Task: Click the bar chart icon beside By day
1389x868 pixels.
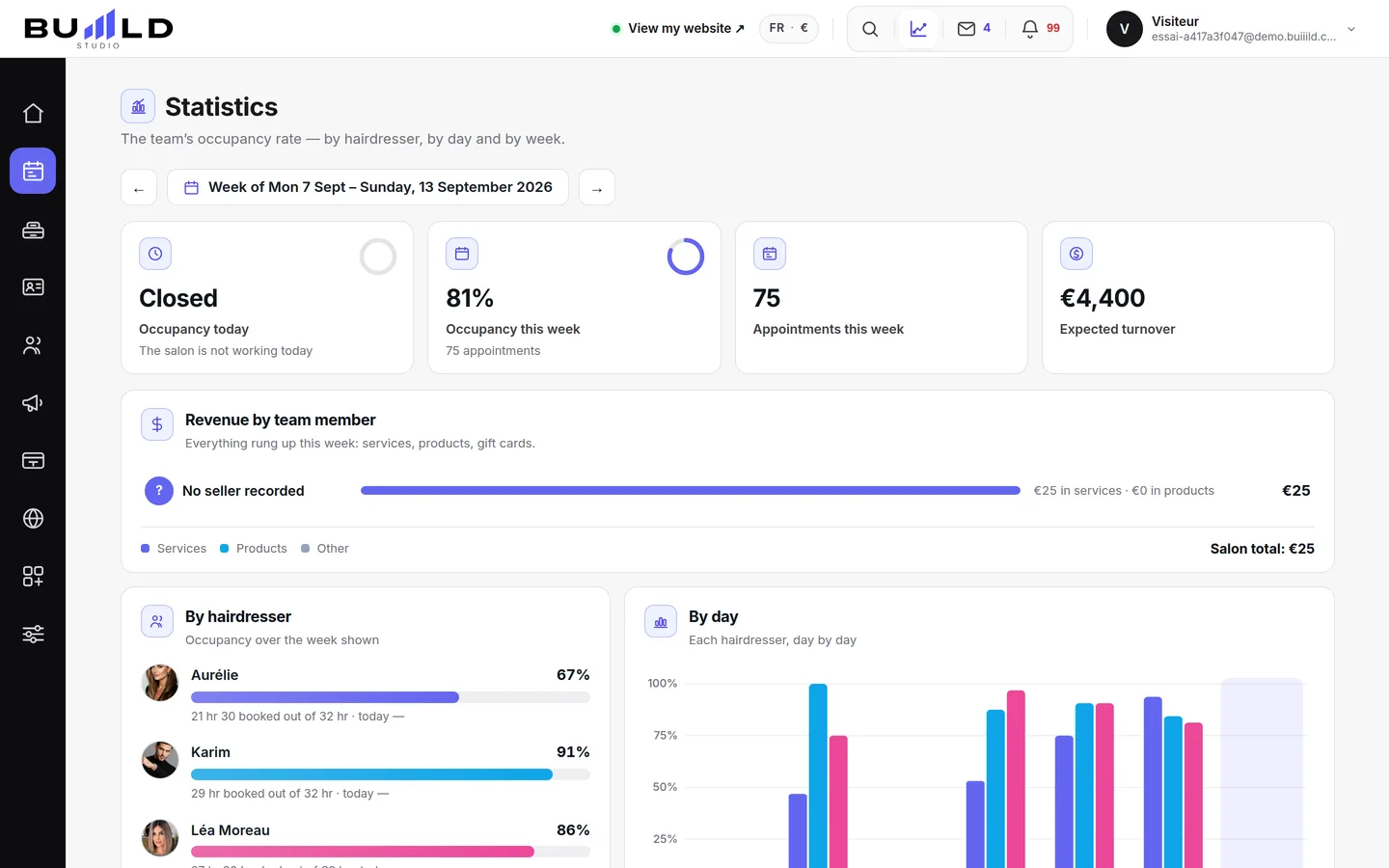Action: coord(661,621)
